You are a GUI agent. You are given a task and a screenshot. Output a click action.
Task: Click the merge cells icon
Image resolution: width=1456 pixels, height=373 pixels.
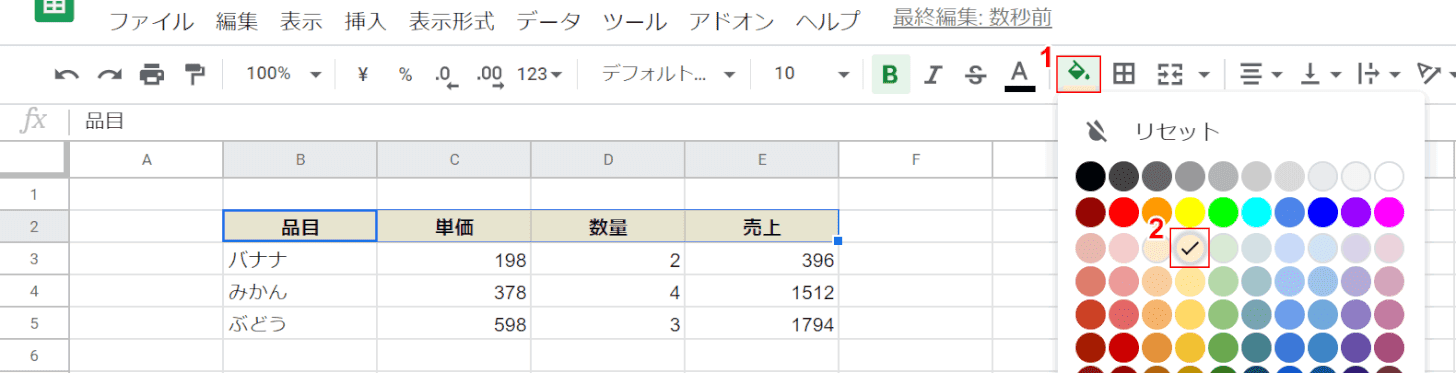pos(1170,74)
